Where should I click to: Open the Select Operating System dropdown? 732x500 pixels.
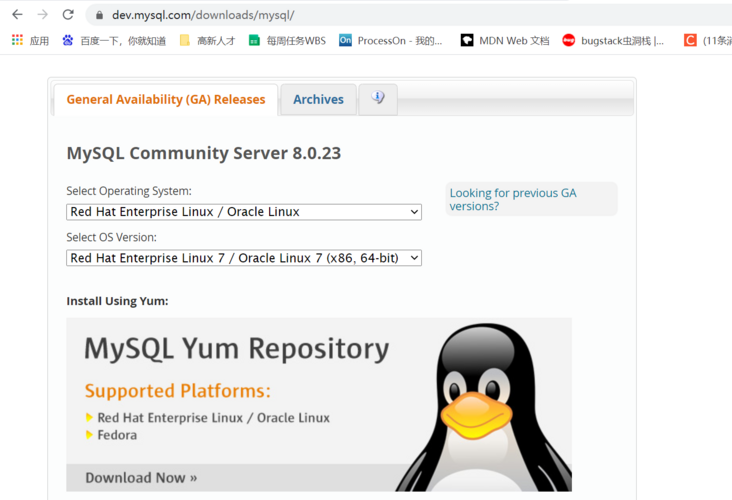pyautogui.click(x=244, y=212)
